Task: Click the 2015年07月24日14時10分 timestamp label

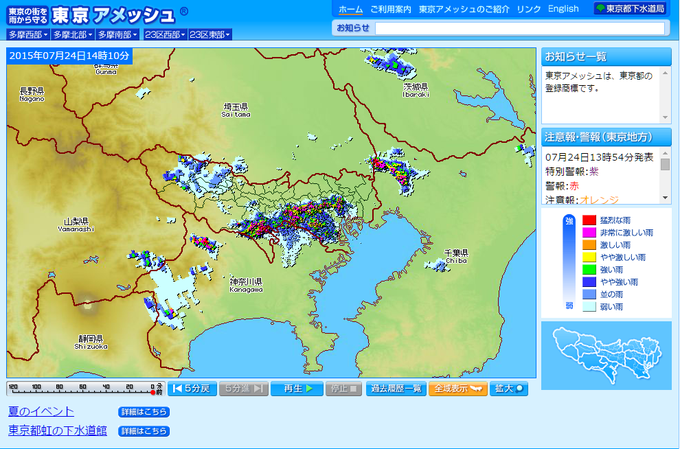Action: [69, 56]
